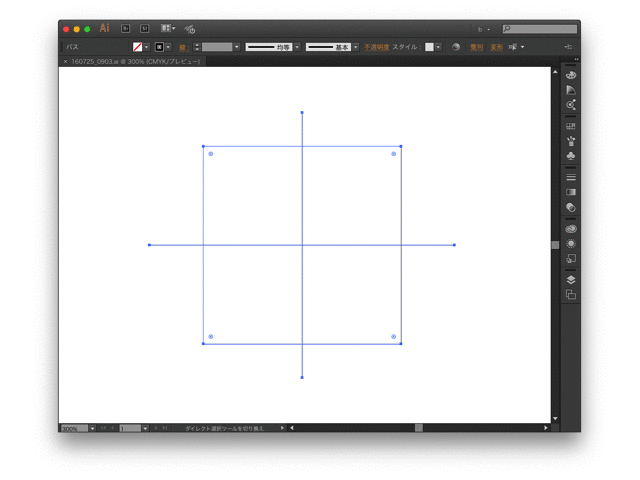Select the vertical line's top endpoint

[302, 112]
